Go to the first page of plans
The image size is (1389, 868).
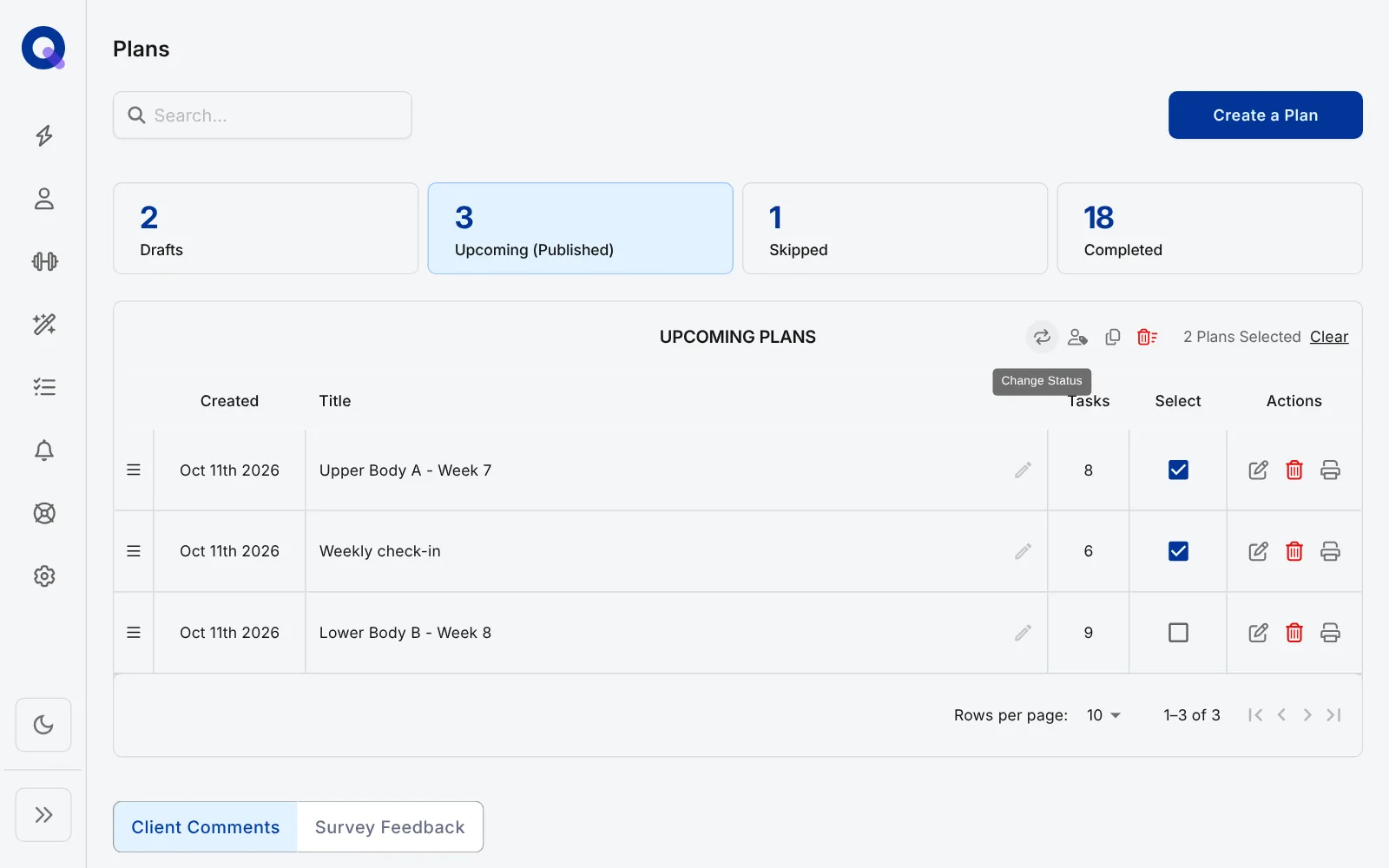1255,715
